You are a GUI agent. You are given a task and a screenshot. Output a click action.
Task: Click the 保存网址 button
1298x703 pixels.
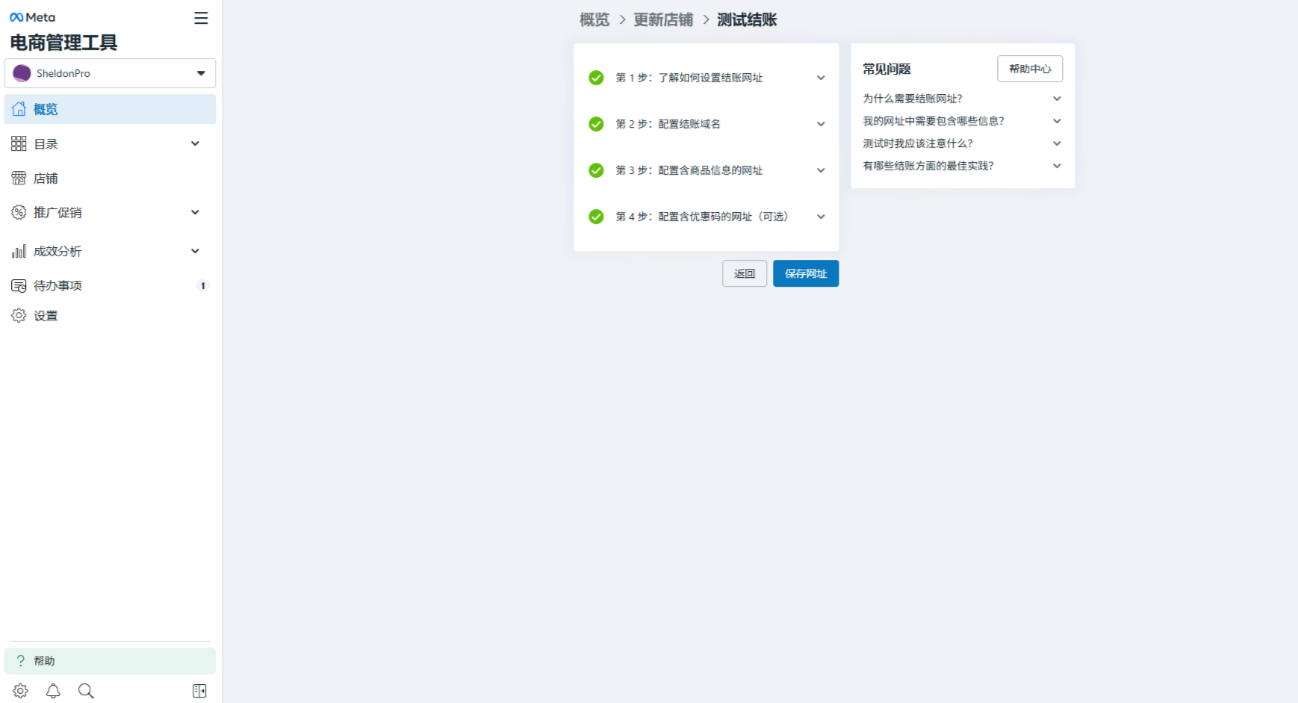coord(805,274)
